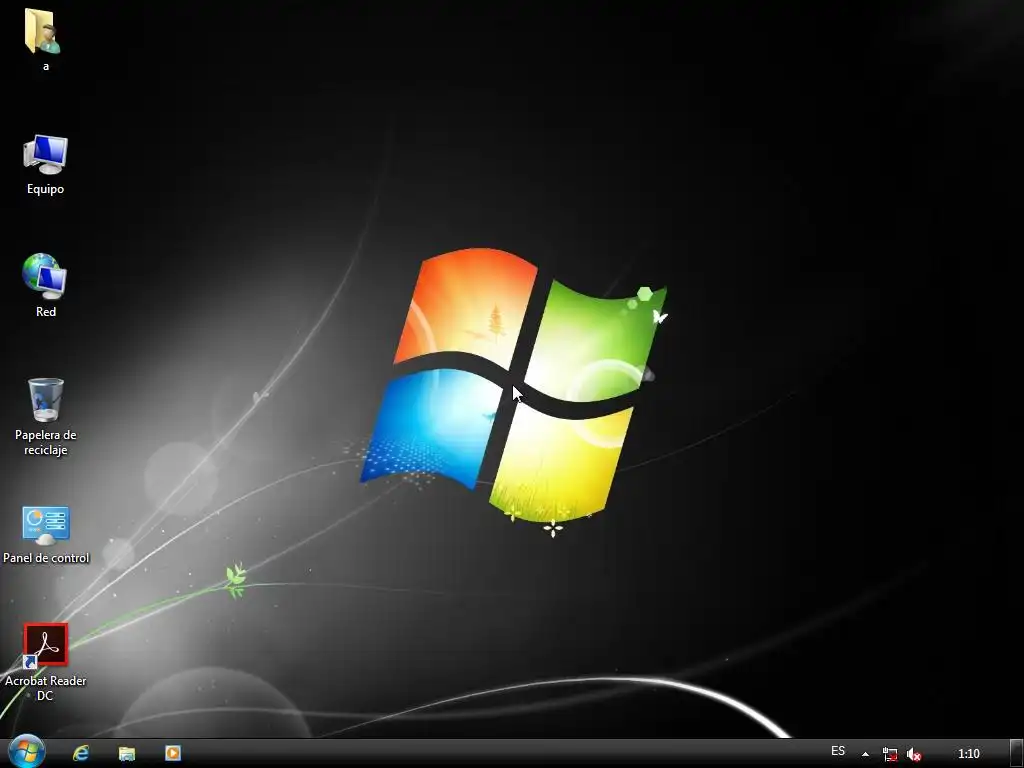Launch Internet Explorer from the taskbar
Image resolution: width=1024 pixels, height=768 pixels.
pyautogui.click(x=81, y=753)
